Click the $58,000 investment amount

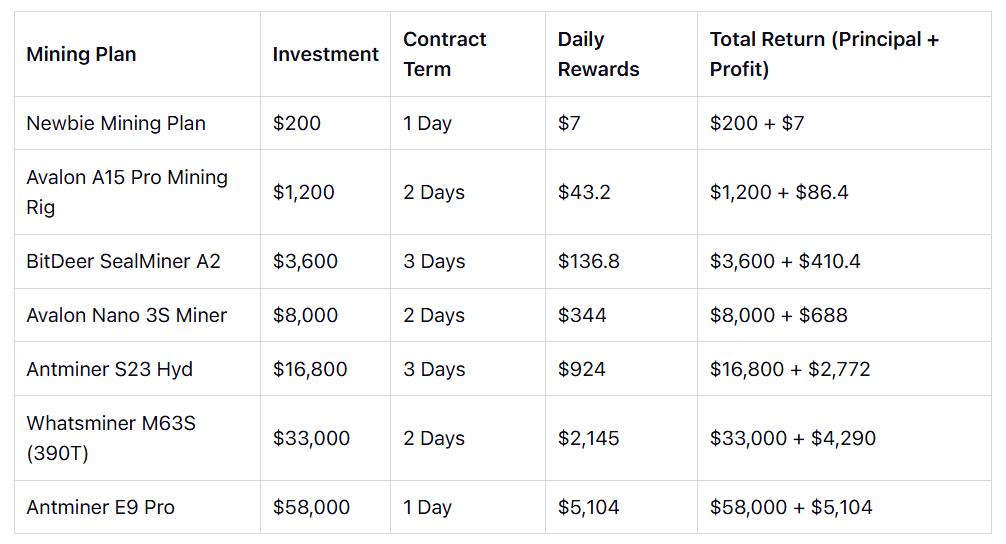(x=311, y=507)
